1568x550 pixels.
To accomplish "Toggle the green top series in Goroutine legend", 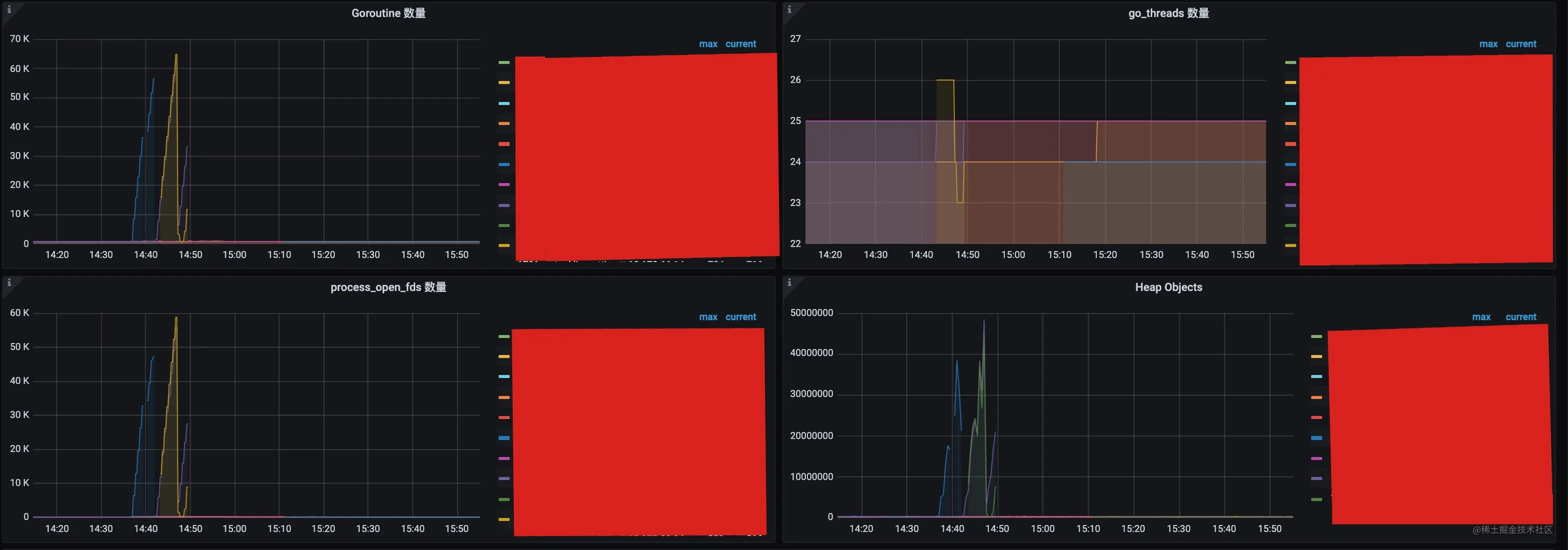I will (x=504, y=62).
